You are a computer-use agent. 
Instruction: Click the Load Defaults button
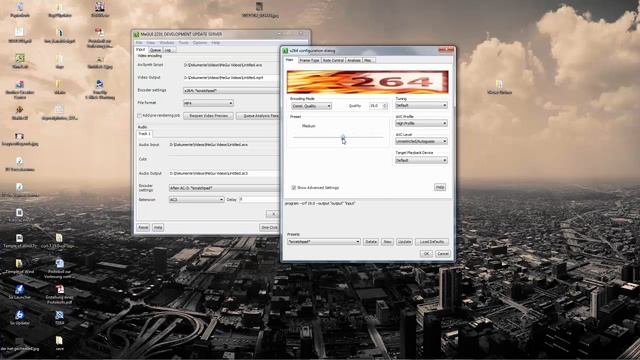click(432, 242)
